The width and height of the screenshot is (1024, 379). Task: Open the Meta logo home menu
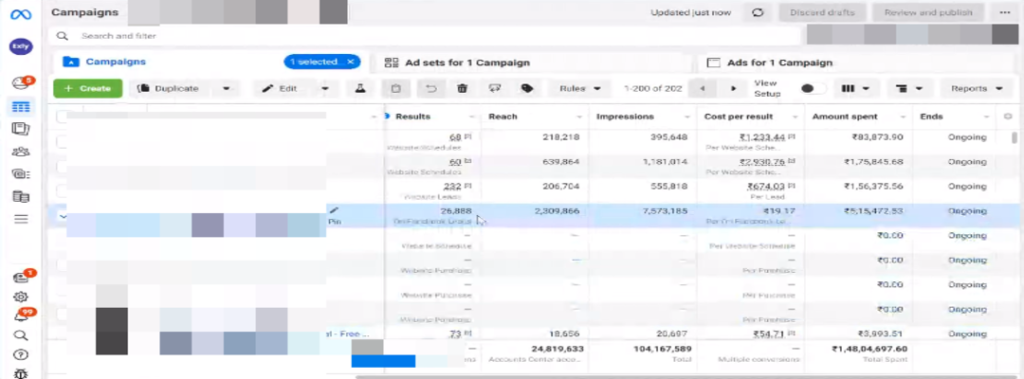pyautogui.click(x=21, y=15)
